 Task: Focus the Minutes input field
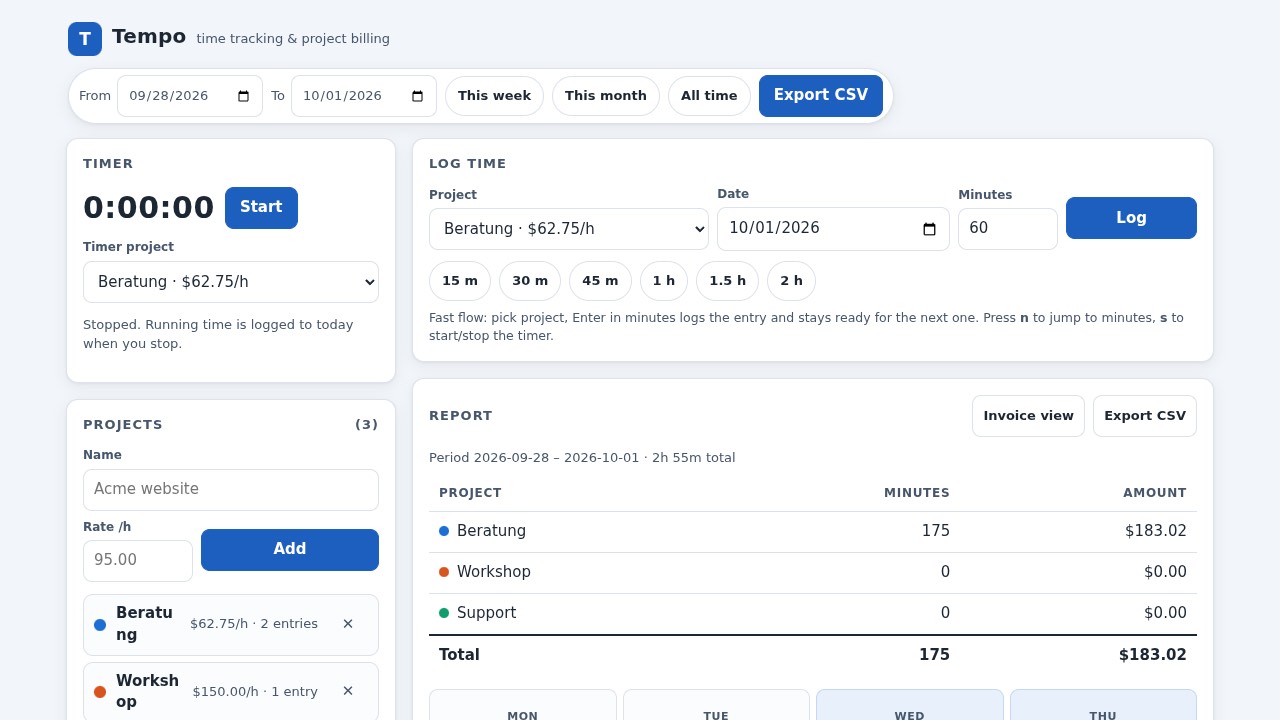tap(1008, 229)
